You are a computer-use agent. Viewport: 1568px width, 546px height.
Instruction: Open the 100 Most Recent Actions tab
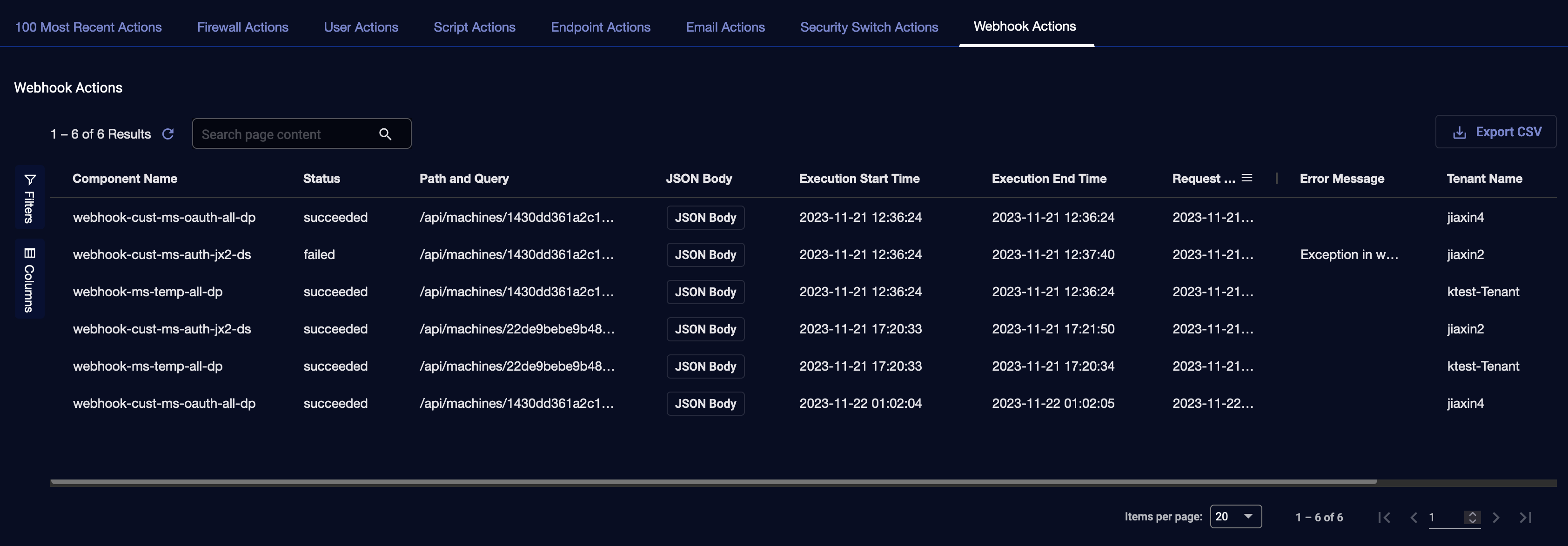click(88, 27)
